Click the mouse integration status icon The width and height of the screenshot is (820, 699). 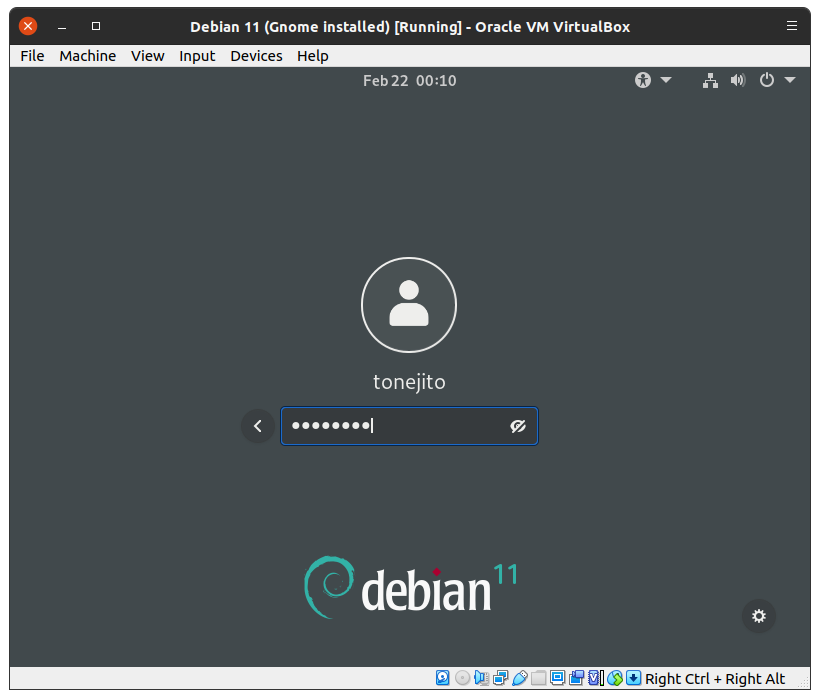(615, 678)
